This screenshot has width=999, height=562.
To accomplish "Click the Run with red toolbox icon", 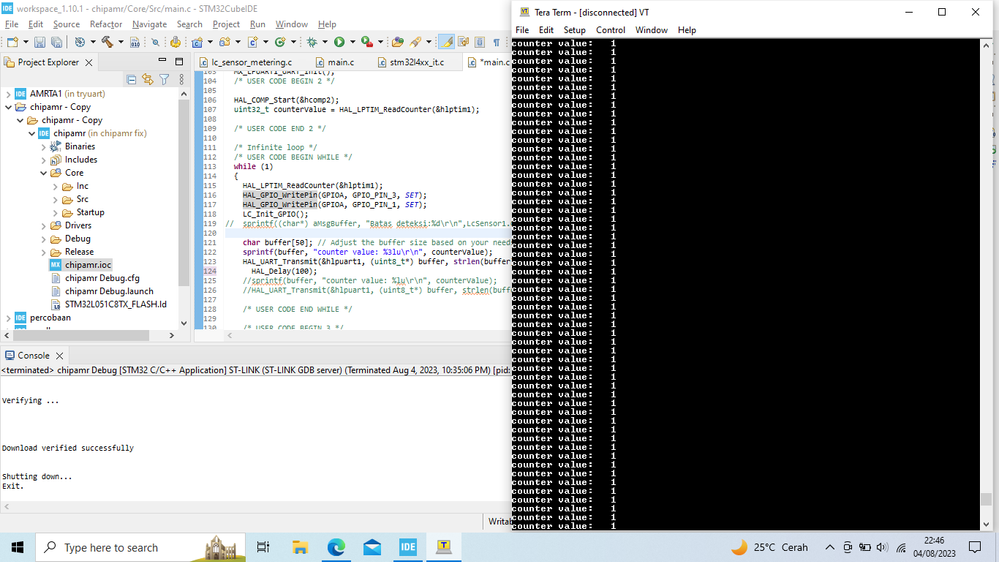I will coord(366,42).
